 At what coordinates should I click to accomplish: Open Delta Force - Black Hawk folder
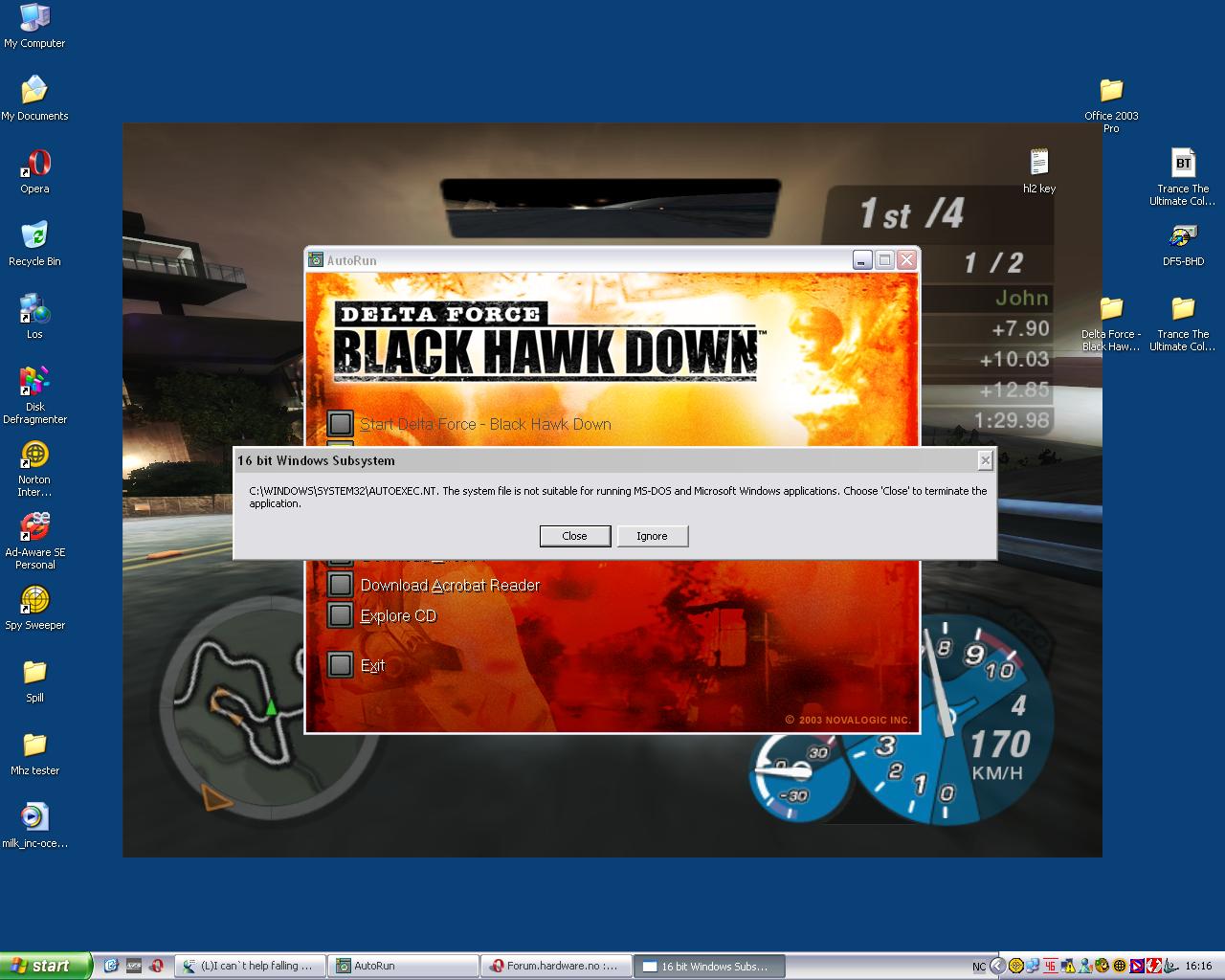click(1111, 323)
